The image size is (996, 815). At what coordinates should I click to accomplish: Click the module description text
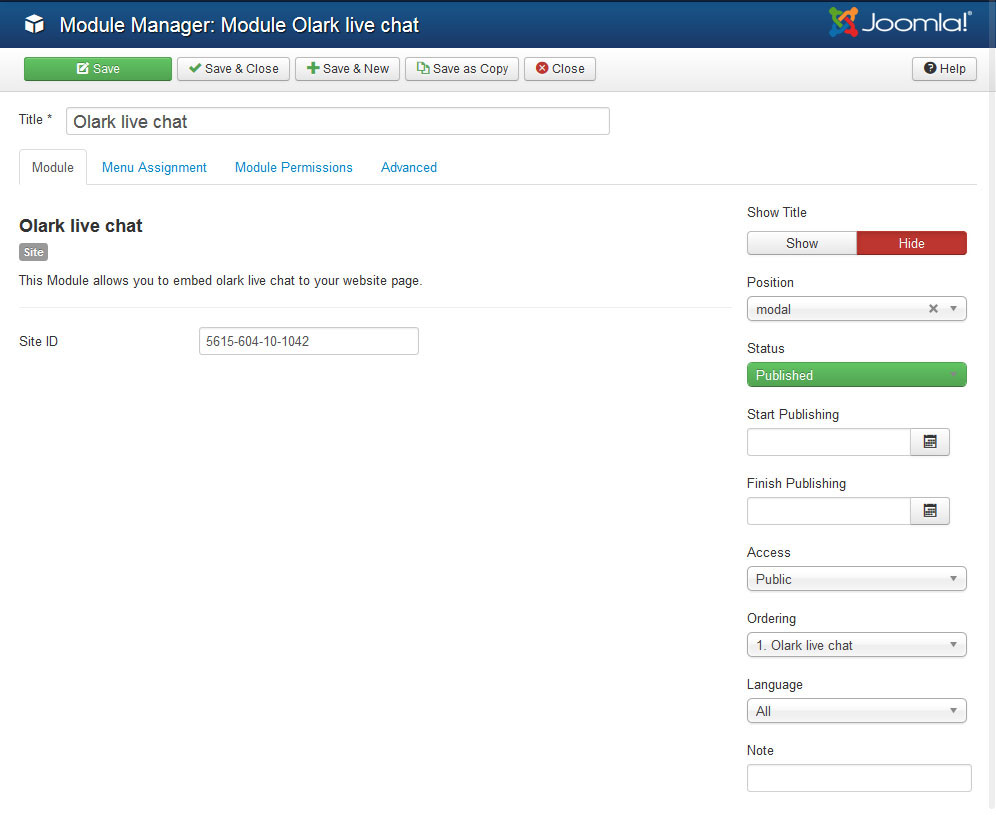pos(220,281)
